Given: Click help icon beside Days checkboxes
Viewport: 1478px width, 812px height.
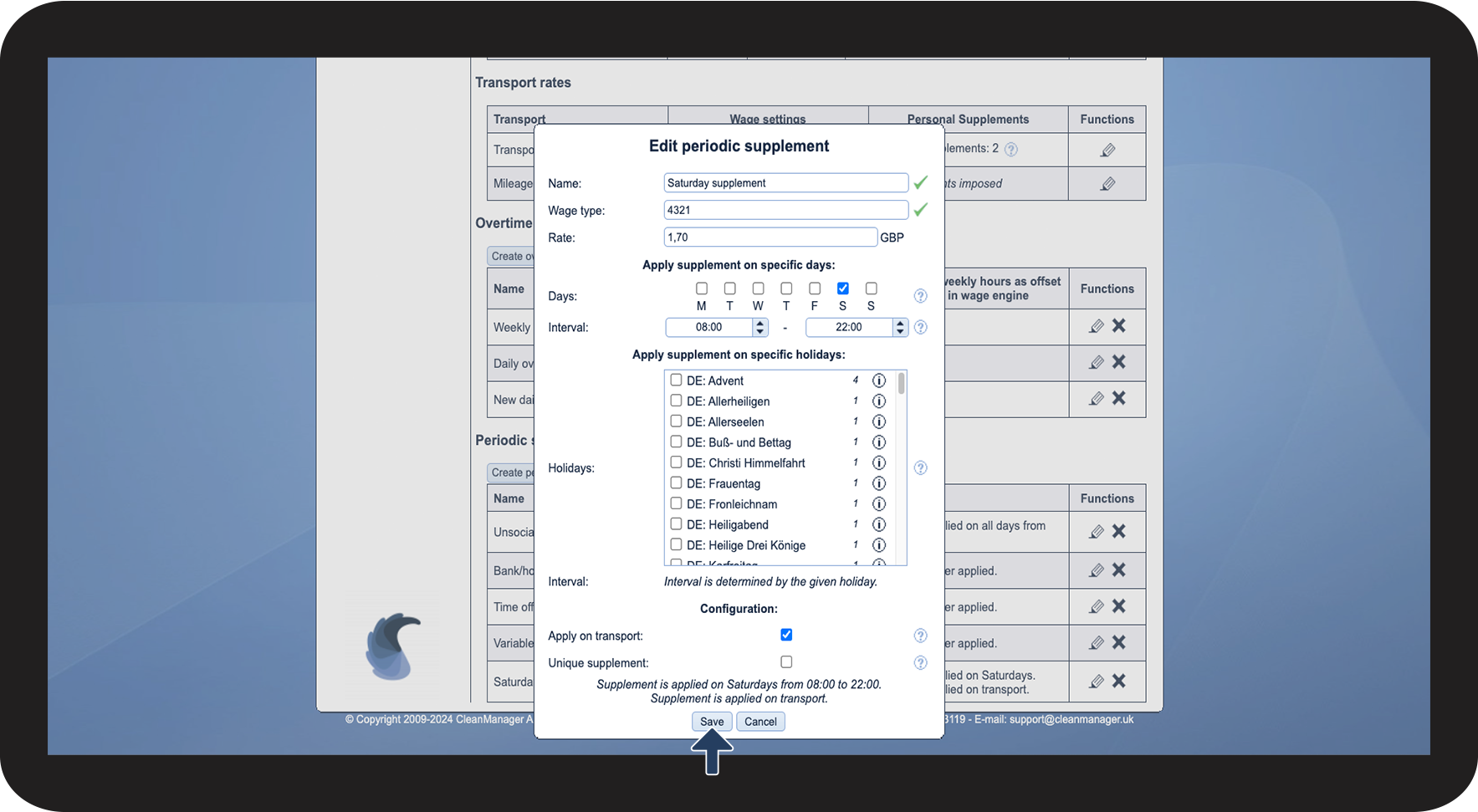Looking at the screenshot, I should point(920,296).
